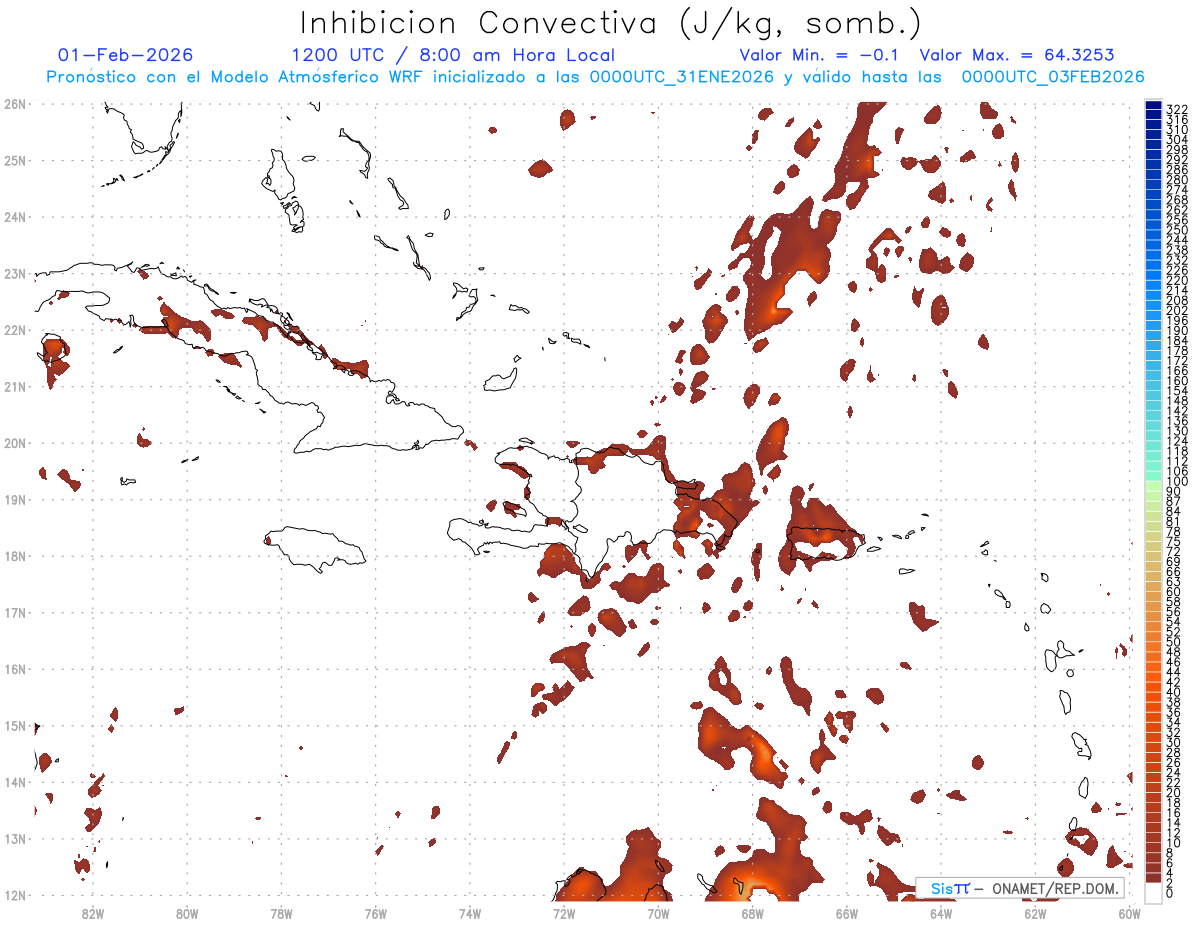
Task: Click the 70W longitude label
Action: click(x=658, y=913)
